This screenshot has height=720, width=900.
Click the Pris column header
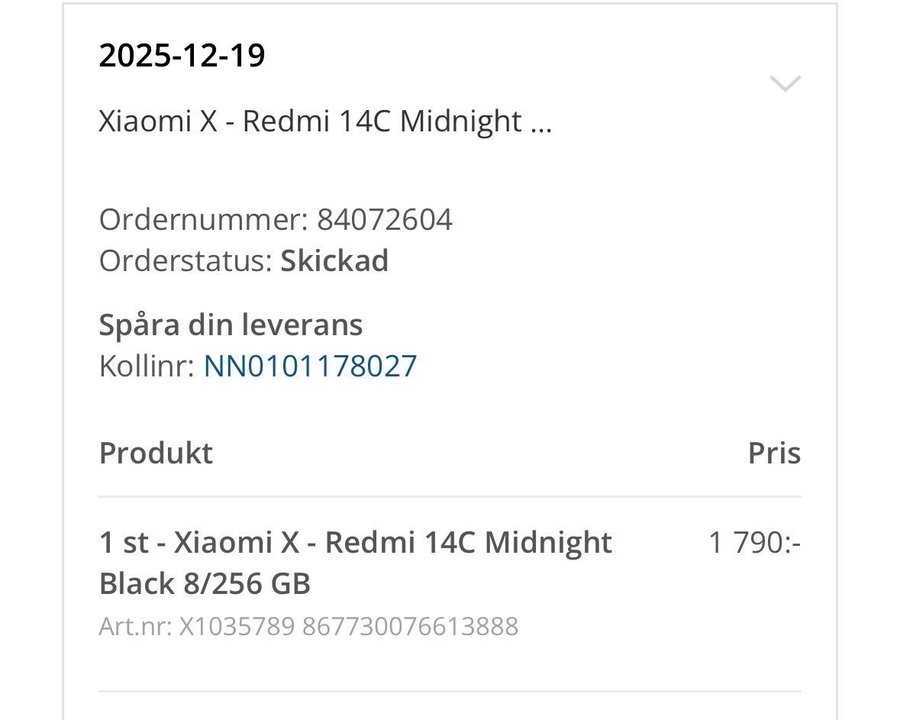[774, 452]
